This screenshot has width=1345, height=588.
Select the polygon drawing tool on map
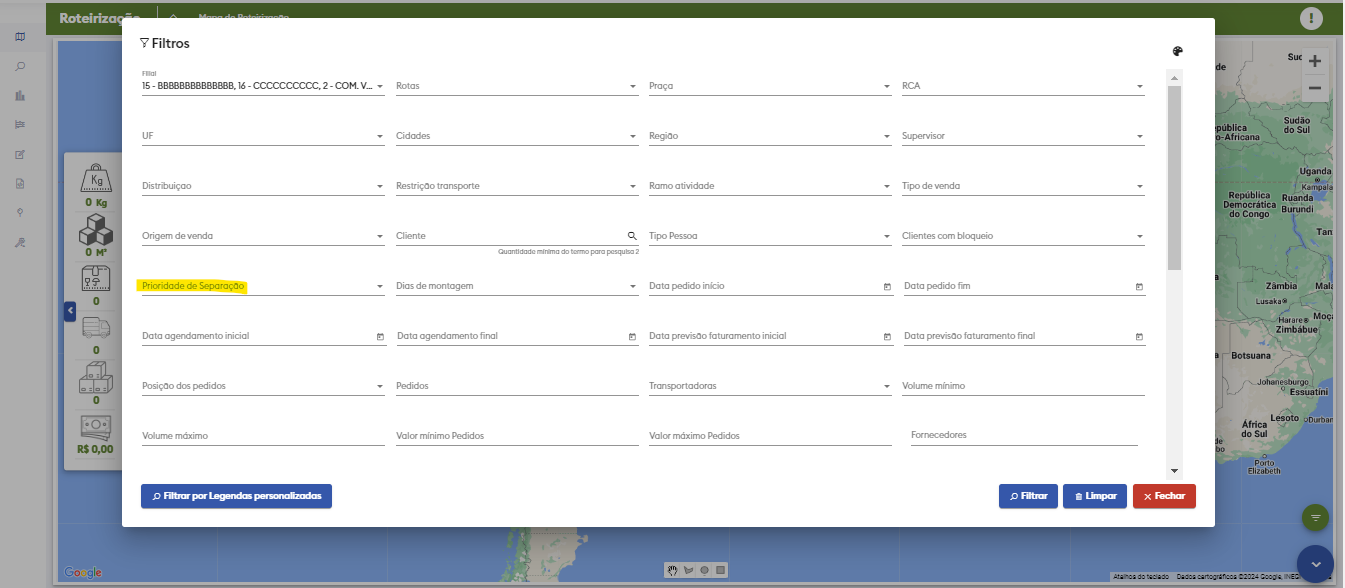pyautogui.click(x=689, y=570)
